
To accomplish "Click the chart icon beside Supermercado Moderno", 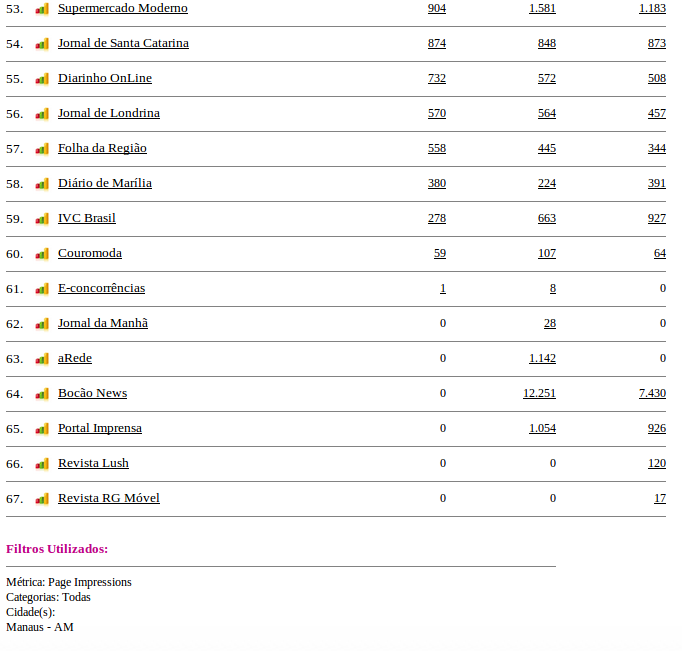I will [x=42, y=9].
